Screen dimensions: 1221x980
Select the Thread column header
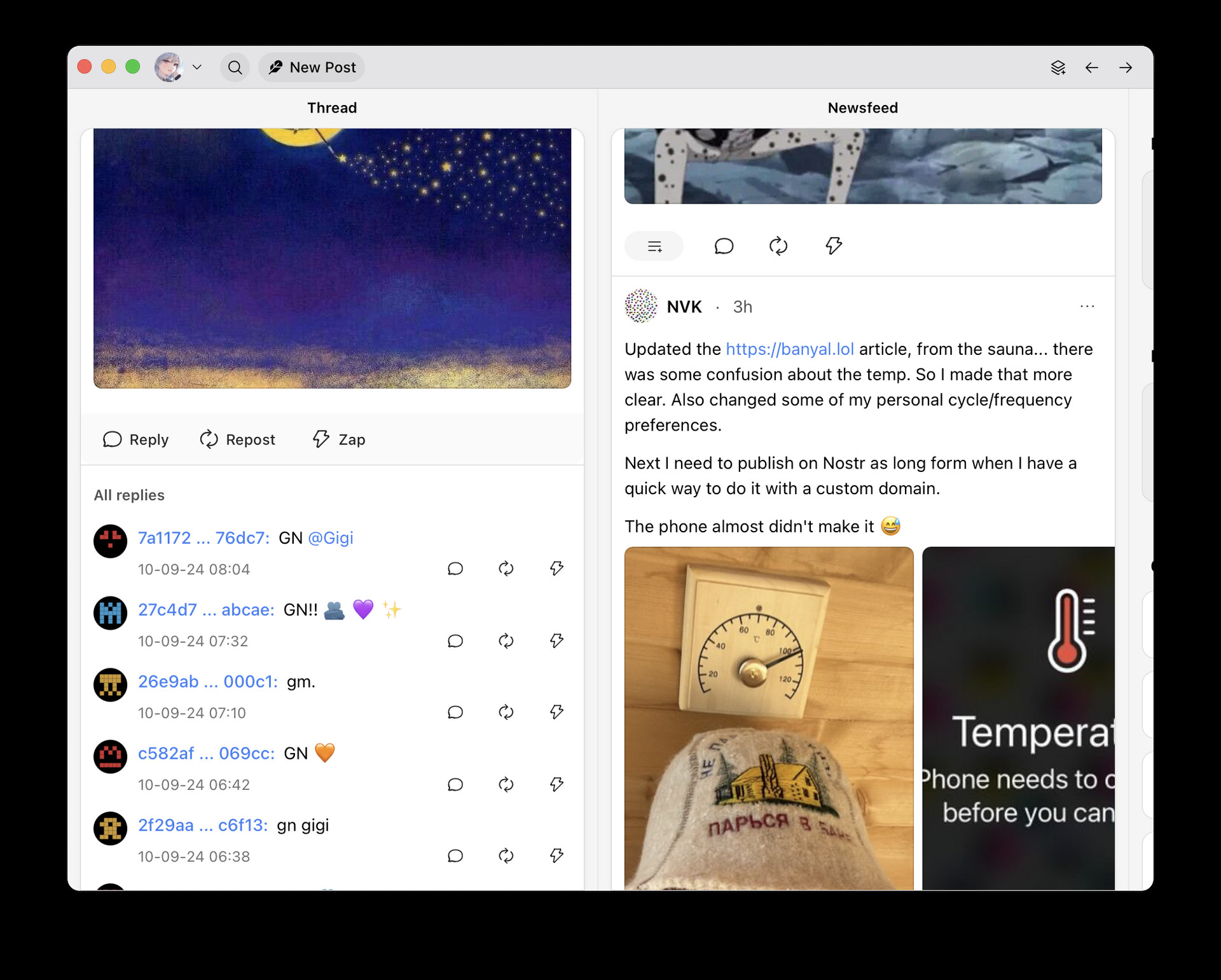[x=332, y=108]
